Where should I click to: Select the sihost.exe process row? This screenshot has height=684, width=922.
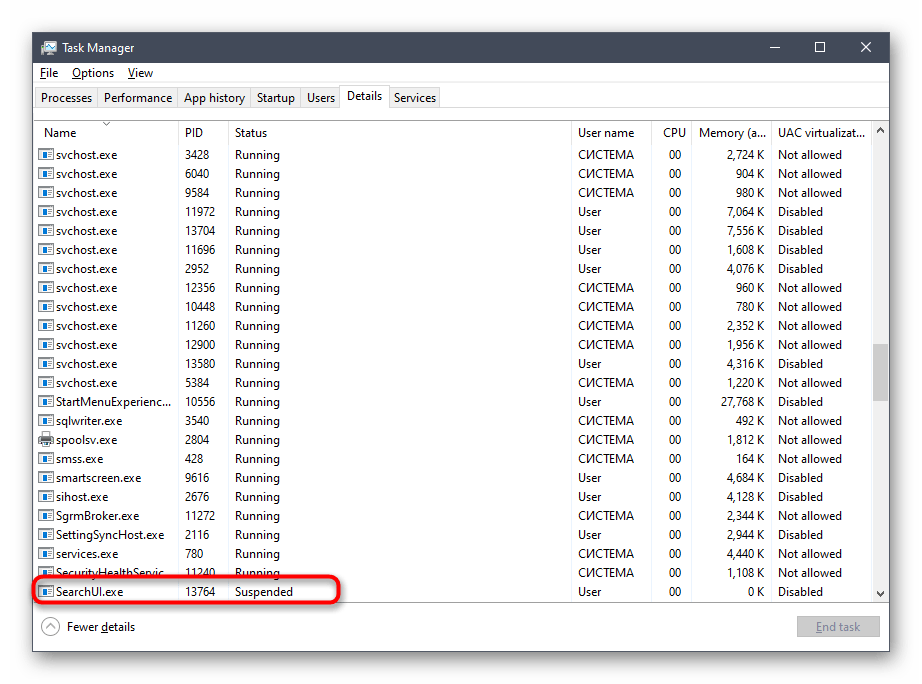click(300, 497)
